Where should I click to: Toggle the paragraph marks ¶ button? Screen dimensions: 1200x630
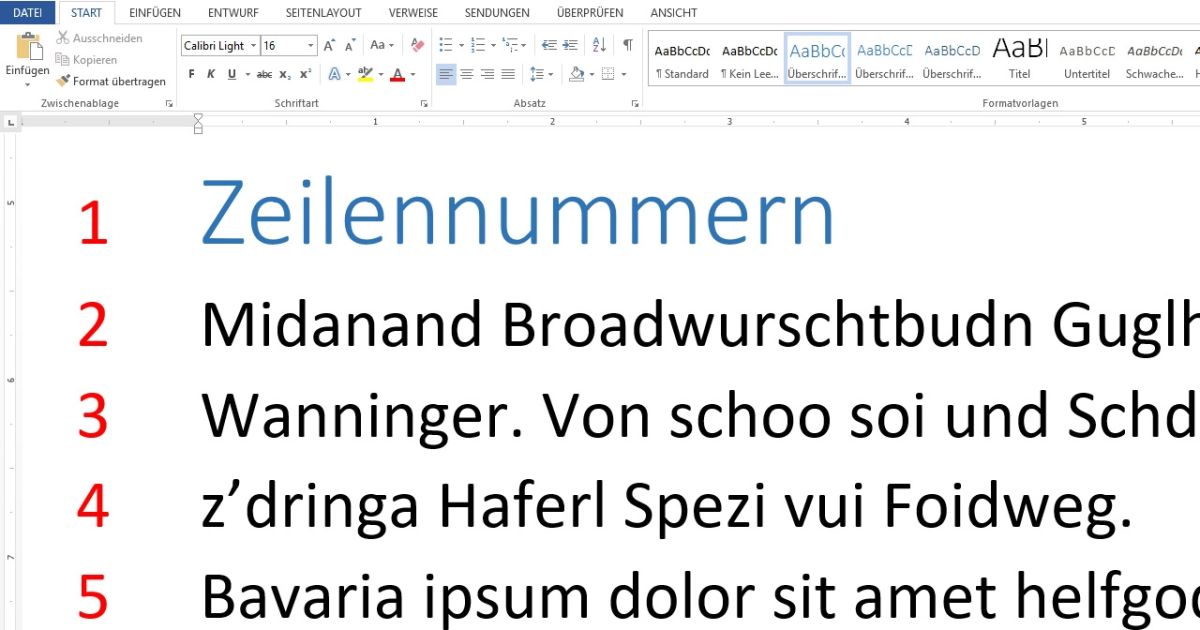(628, 44)
